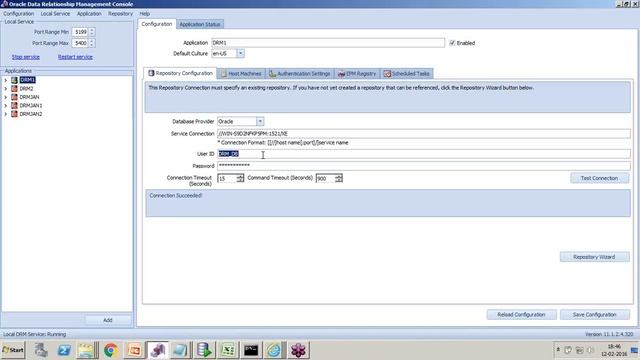Screen dimensions: 640x360
Task: Open the Repository menu
Action: pyautogui.click(x=120, y=13)
